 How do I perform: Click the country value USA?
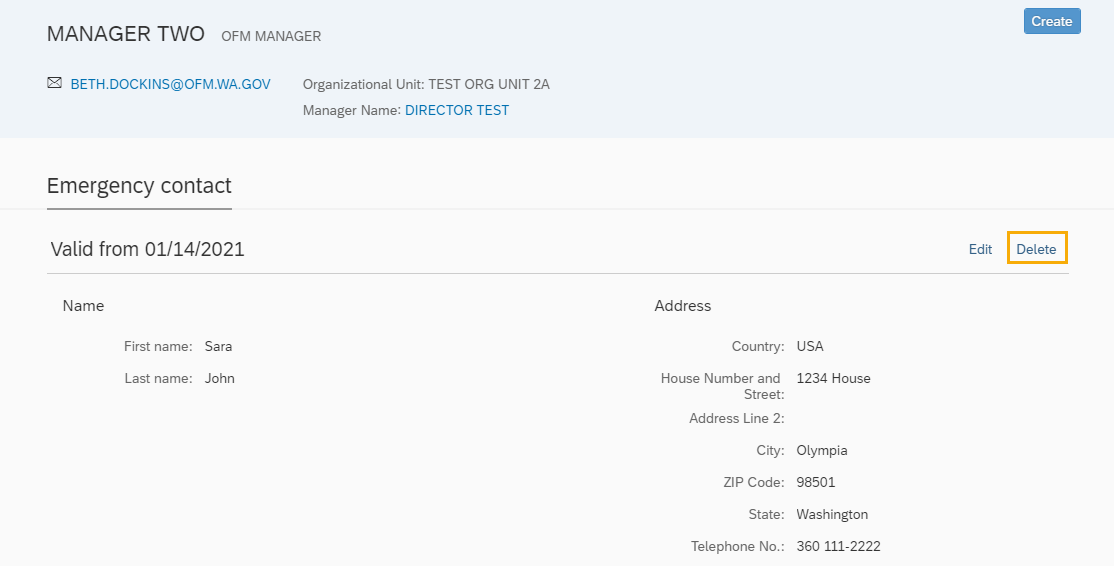coord(810,346)
